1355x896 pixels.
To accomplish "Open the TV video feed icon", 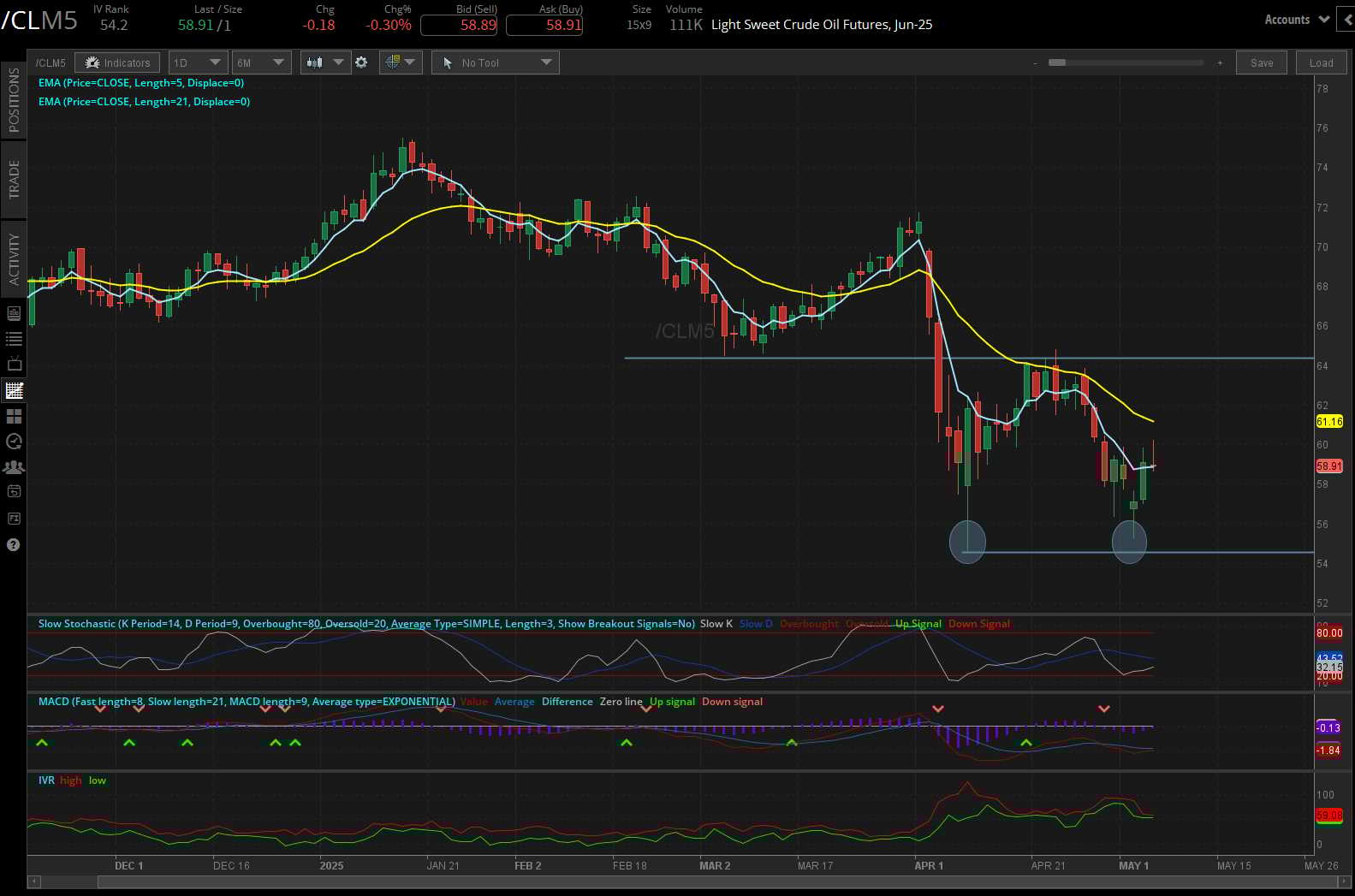I will tap(14, 365).
